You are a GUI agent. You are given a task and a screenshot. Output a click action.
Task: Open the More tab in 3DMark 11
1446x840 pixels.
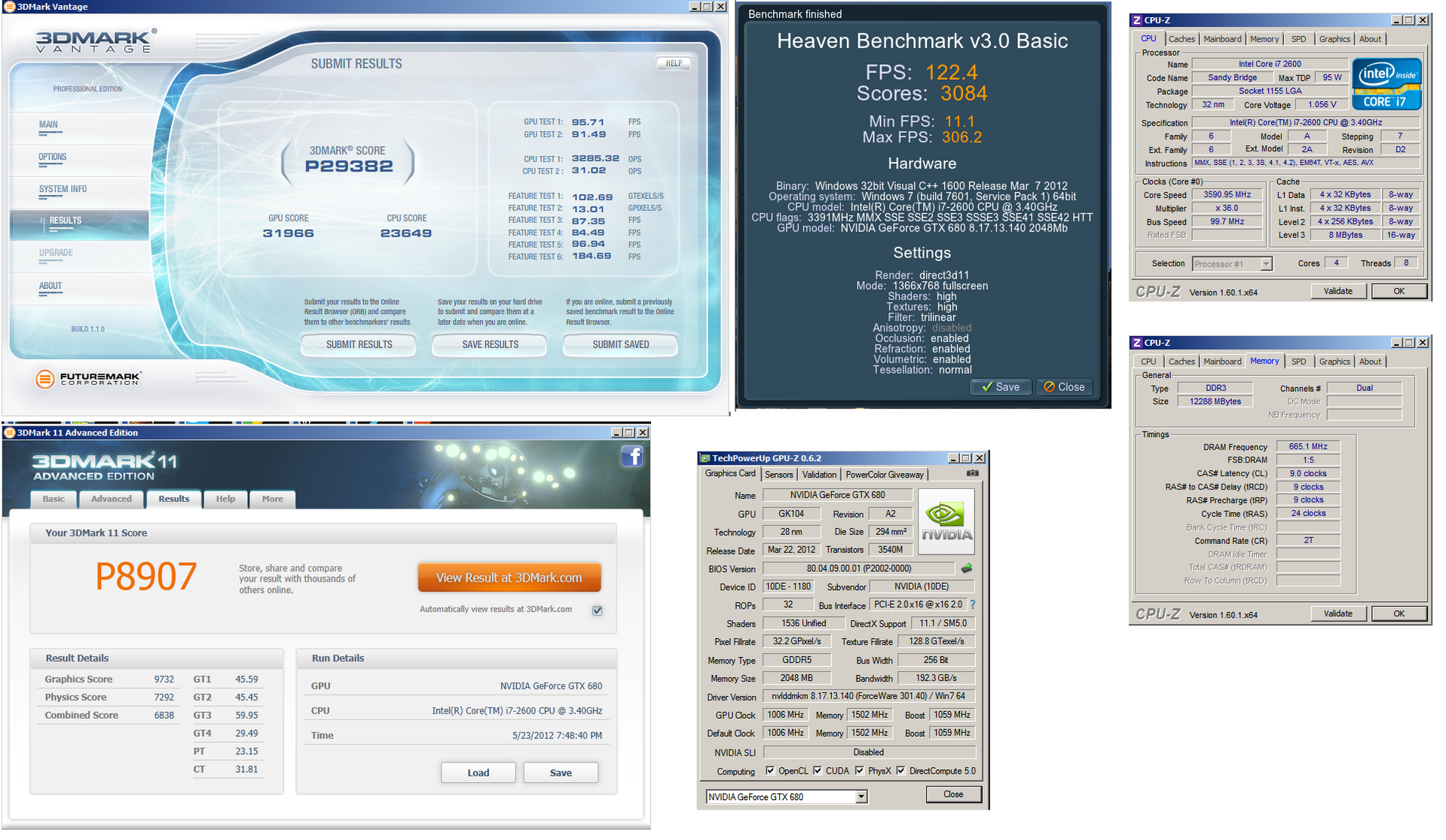click(x=272, y=499)
